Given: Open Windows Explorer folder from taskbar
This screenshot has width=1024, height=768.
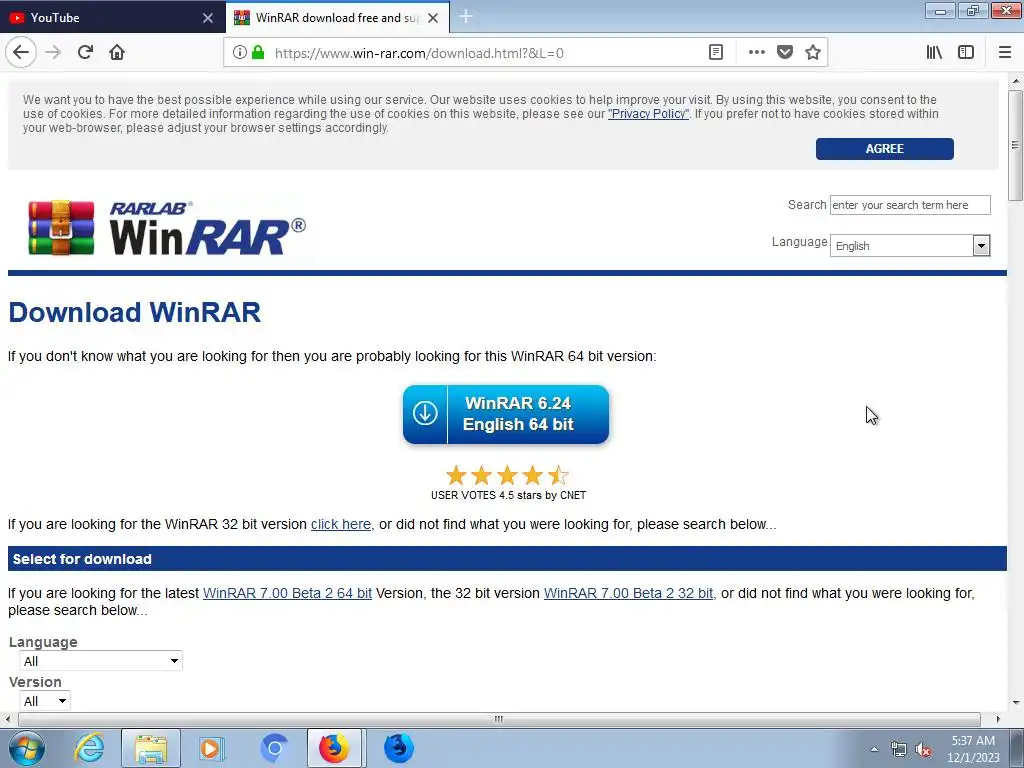Looking at the screenshot, I should click(x=151, y=748).
